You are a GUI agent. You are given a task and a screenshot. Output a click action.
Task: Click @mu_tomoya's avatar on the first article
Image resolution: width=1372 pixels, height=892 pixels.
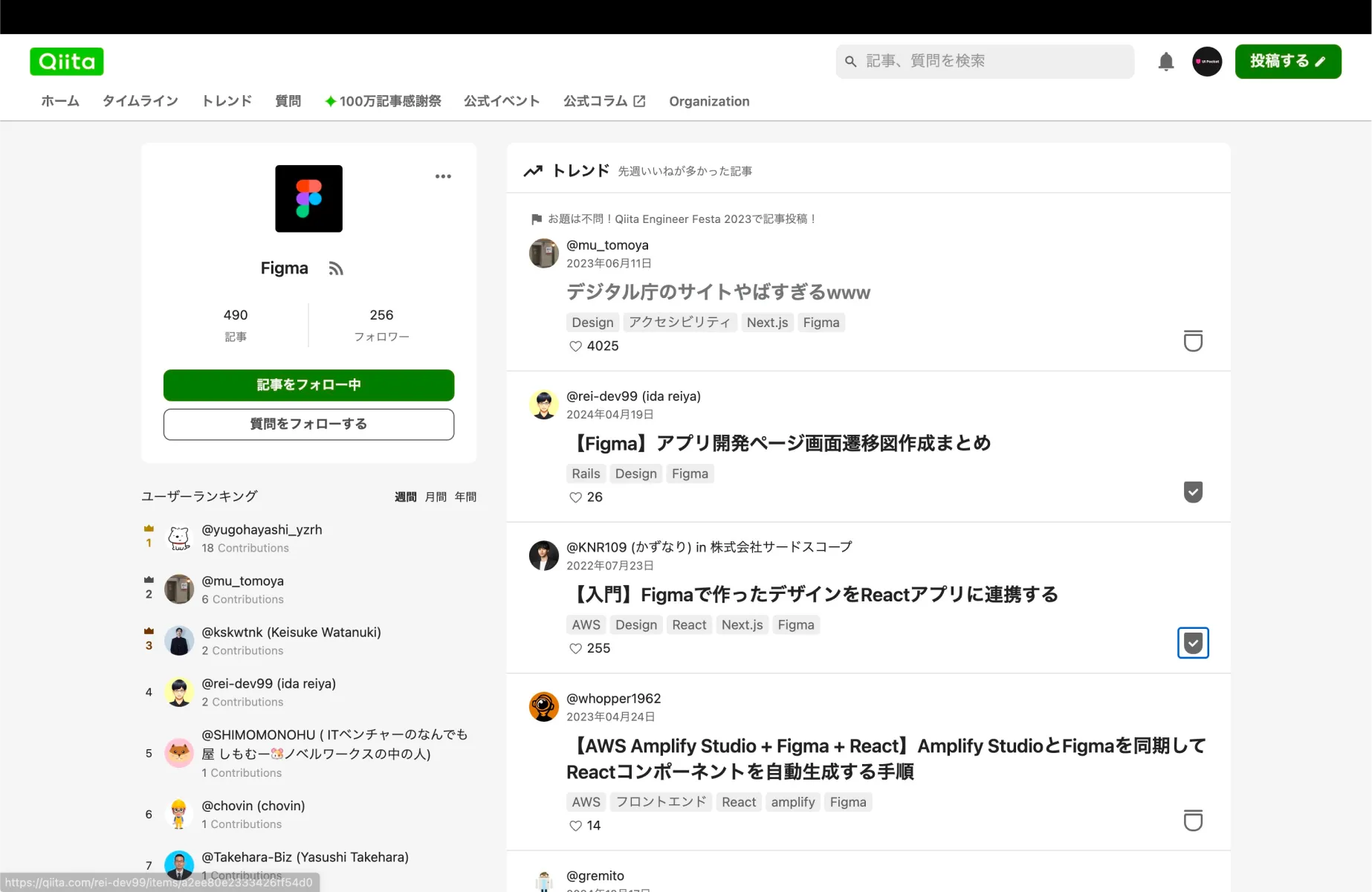click(543, 253)
